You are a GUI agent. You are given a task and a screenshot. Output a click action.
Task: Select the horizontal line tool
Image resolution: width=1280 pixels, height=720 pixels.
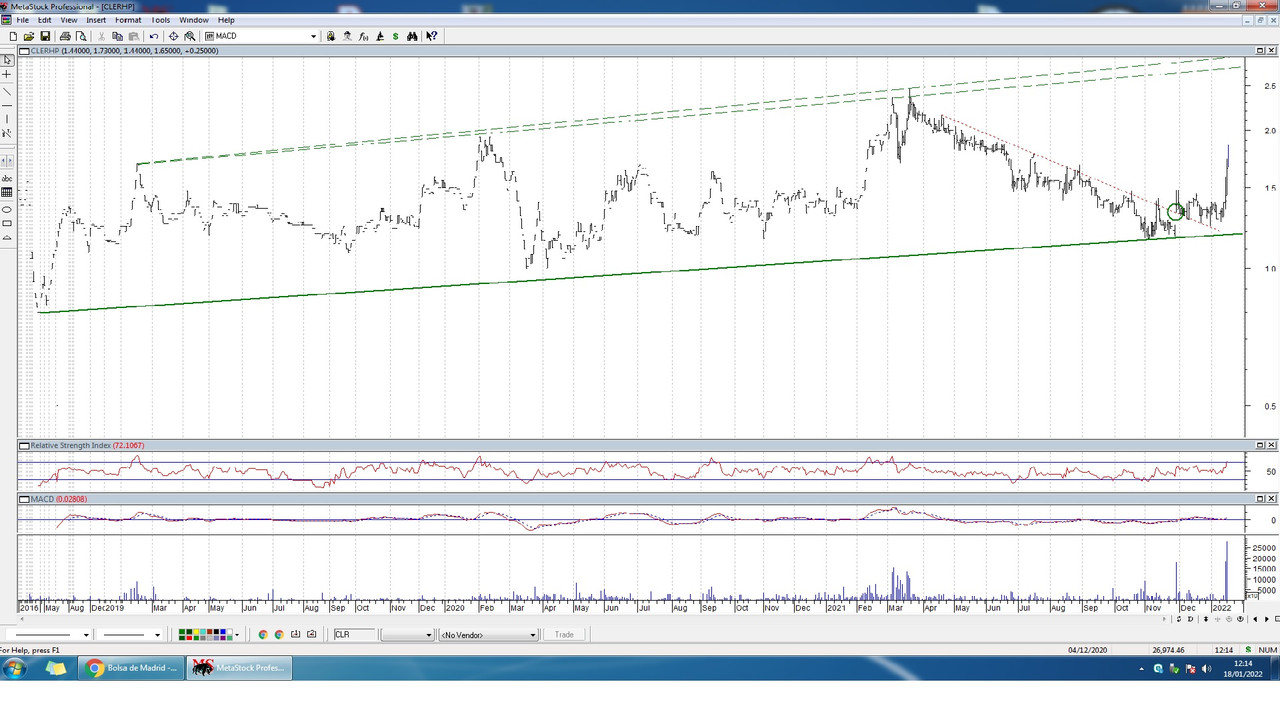7,105
